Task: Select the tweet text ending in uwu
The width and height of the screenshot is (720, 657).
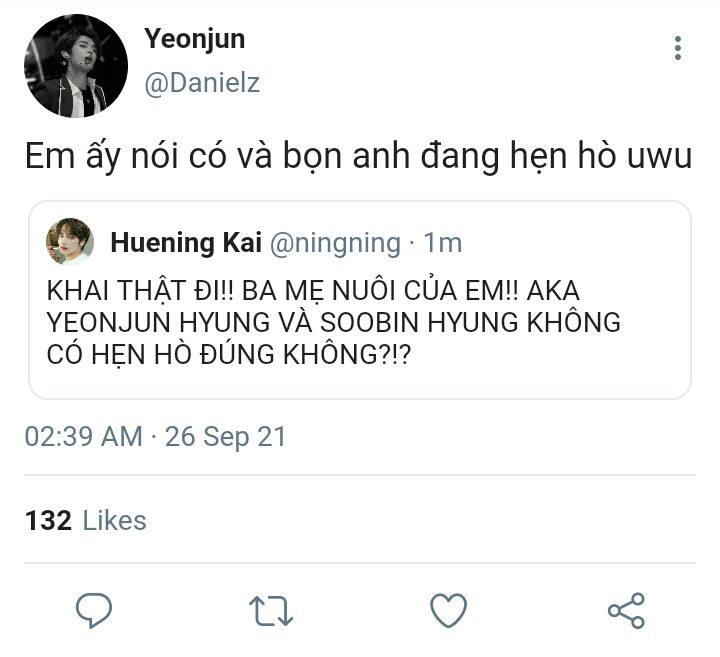Action: click(358, 157)
